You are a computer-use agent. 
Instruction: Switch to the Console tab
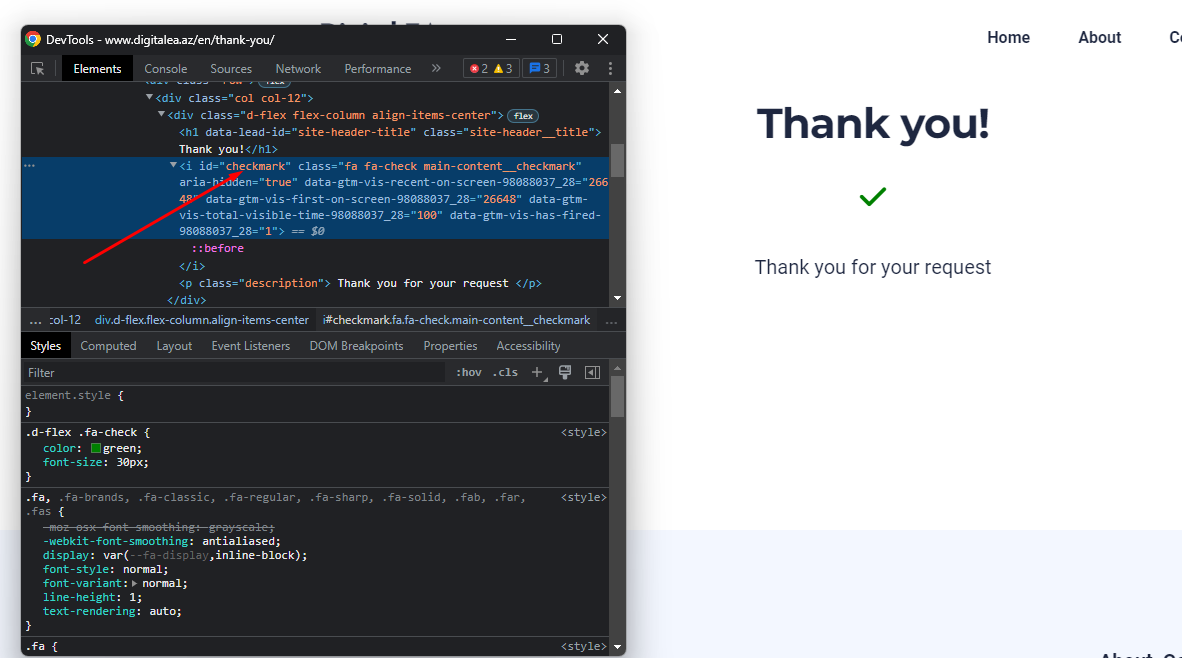click(x=166, y=69)
